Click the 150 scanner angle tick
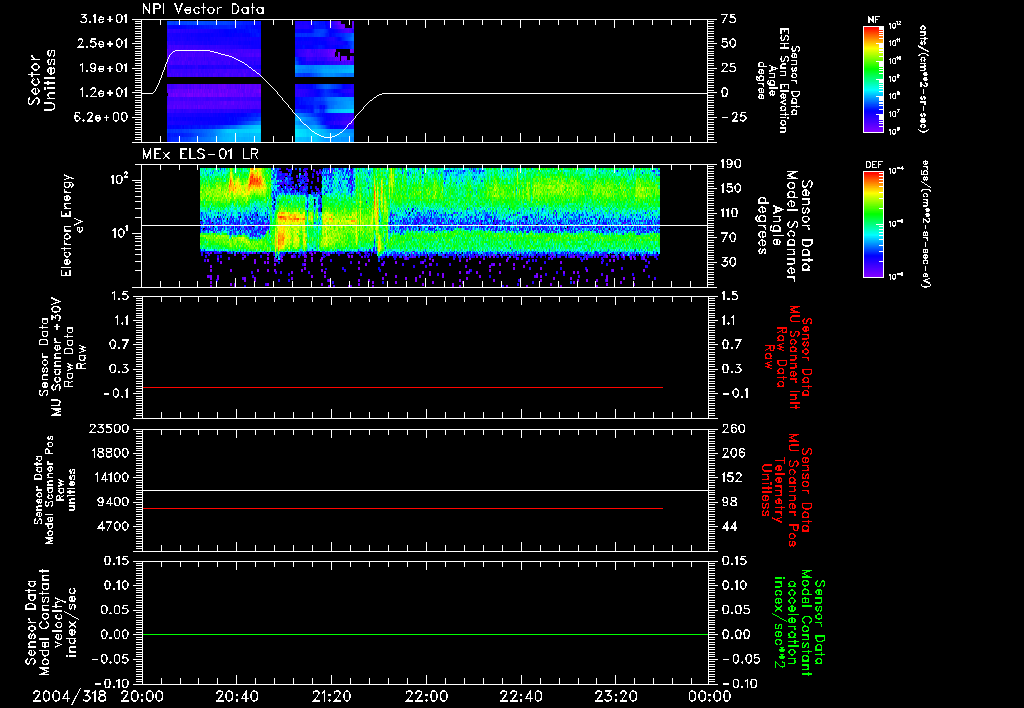Screen dimensions: 1024x708 (732, 188)
